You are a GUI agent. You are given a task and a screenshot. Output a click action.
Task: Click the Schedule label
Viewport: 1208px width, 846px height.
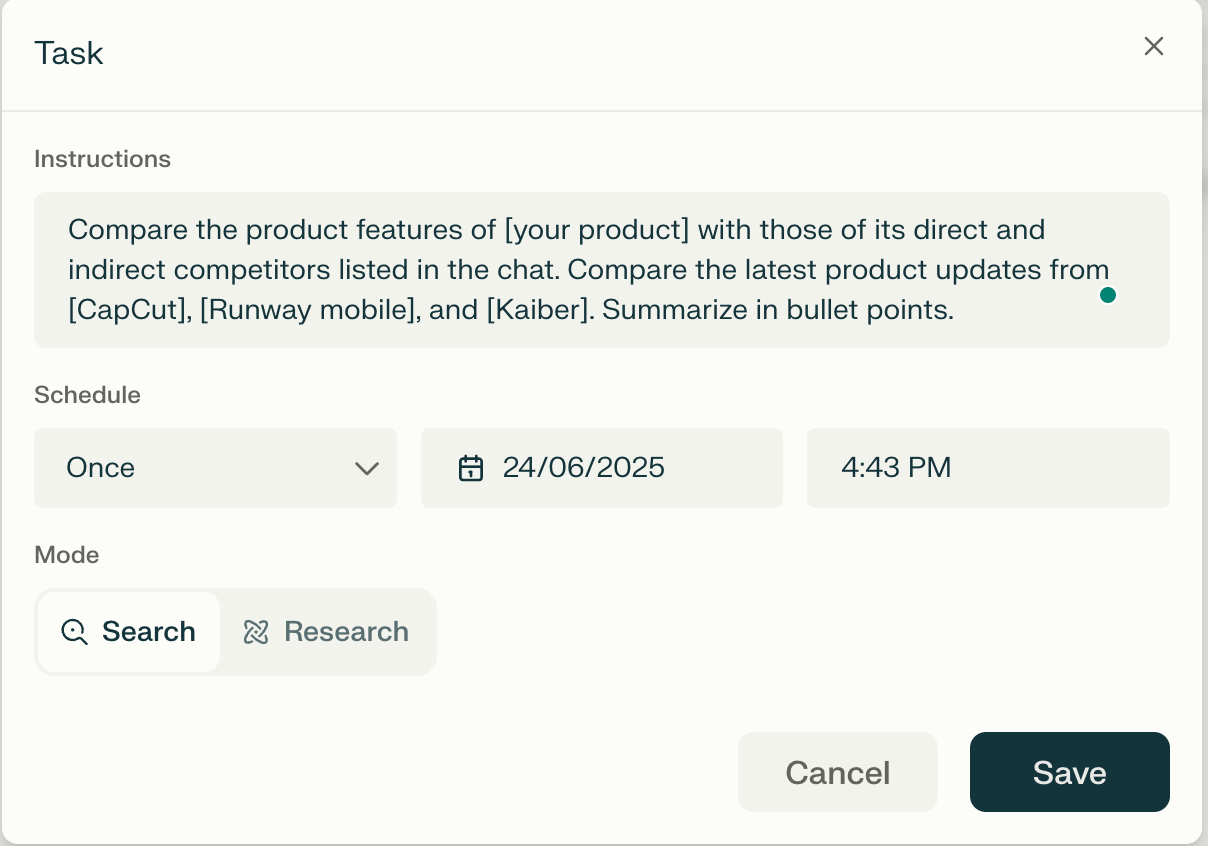[x=87, y=395]
